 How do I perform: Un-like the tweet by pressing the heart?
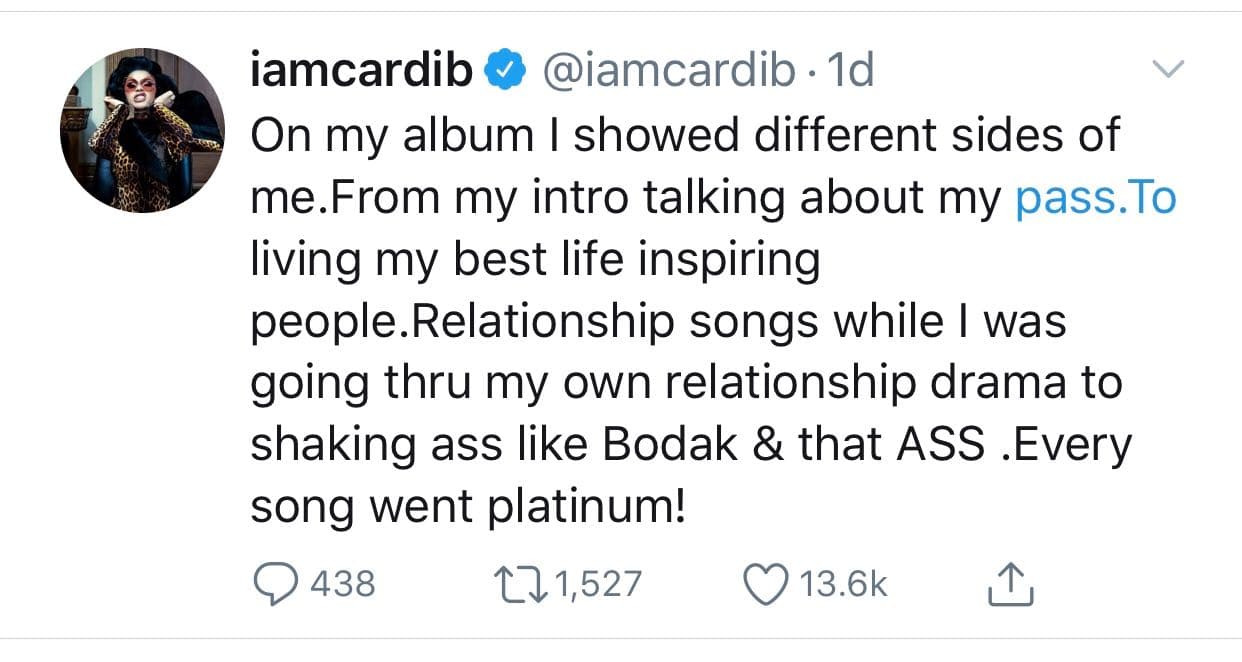pyautogui.click(x=768, y=580)
